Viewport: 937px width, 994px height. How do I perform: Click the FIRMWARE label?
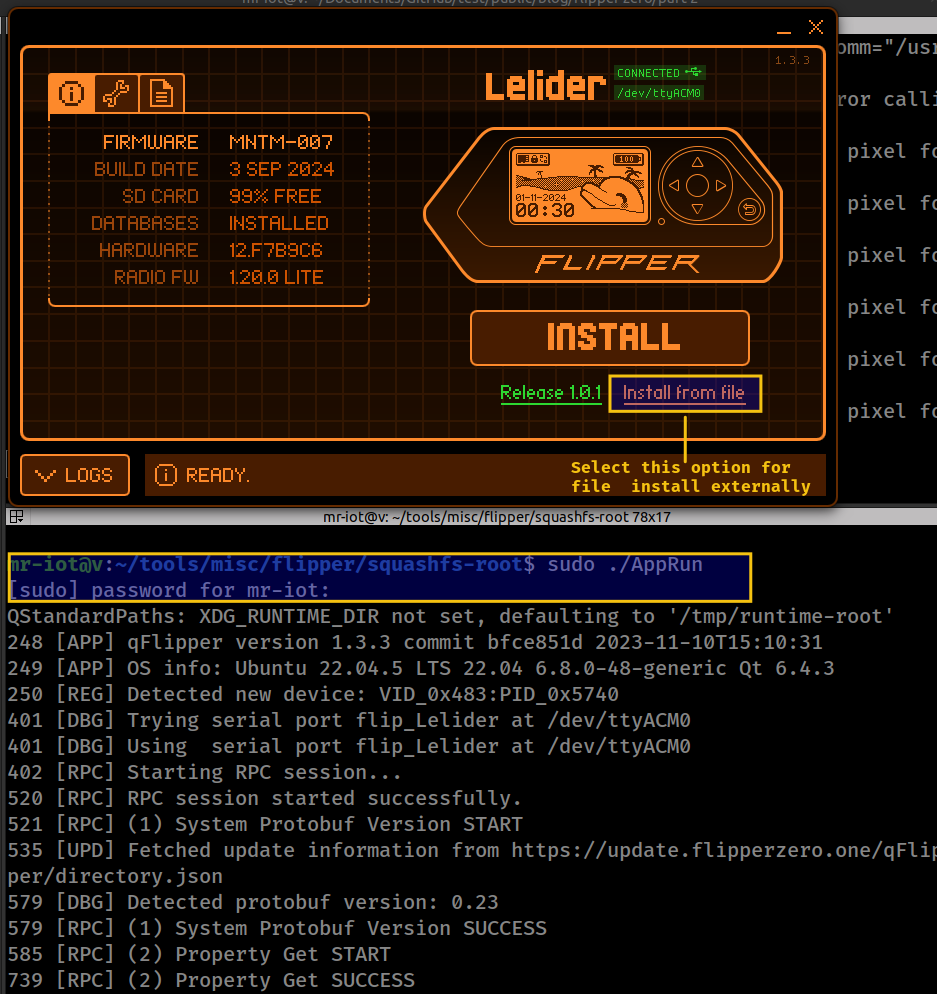click(151, 142)
